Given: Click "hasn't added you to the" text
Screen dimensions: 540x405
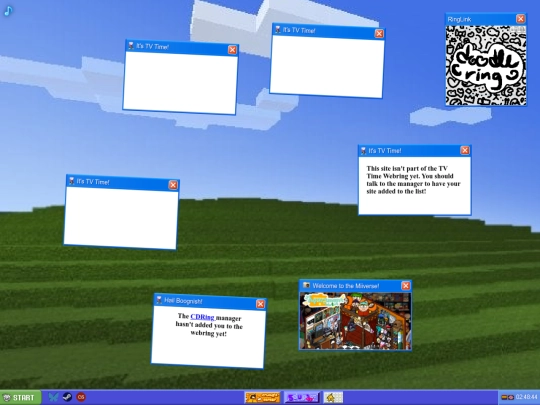Looking at the screenshot, I should tap(209, 325).
